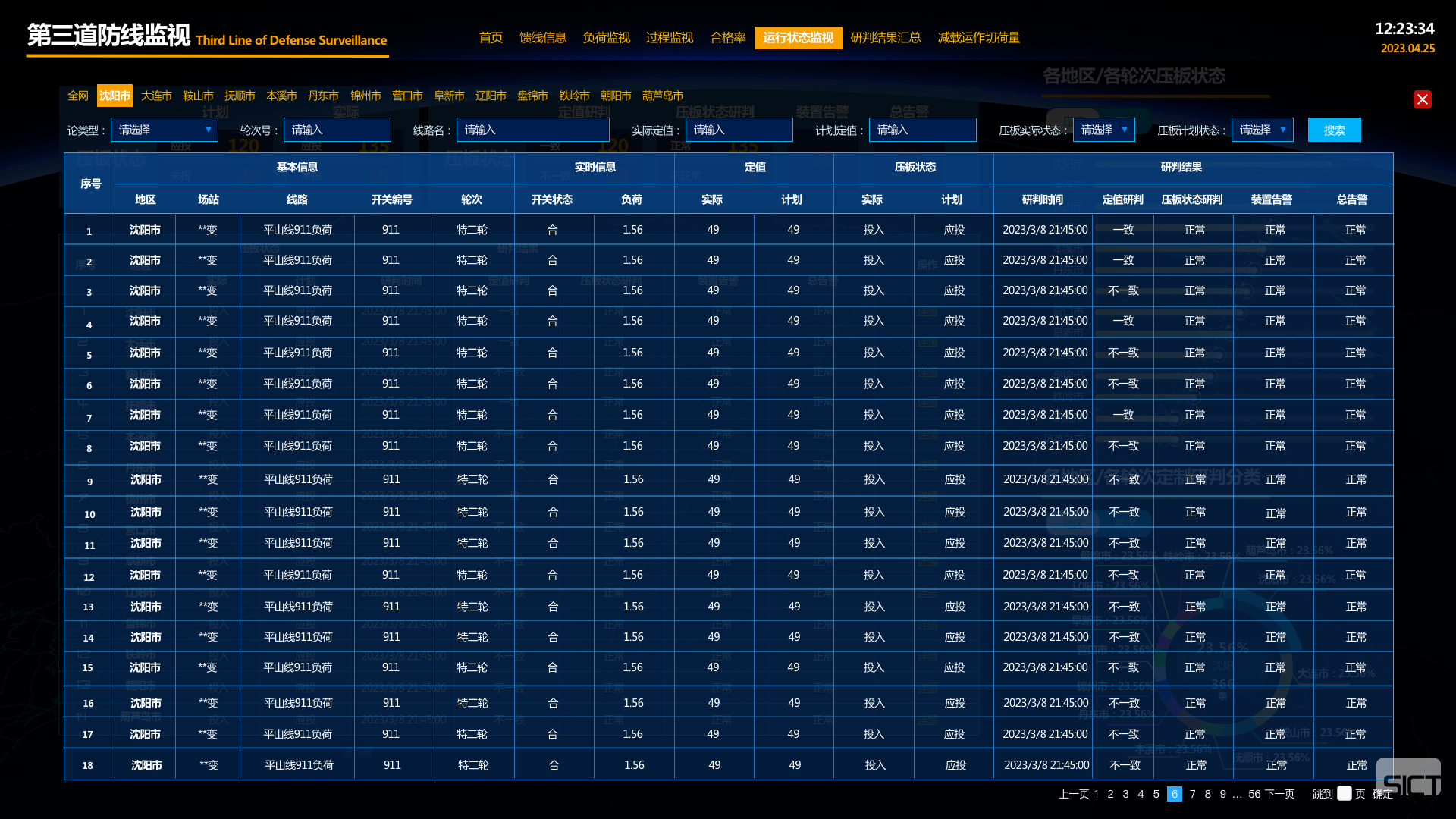Select the 全网 region tab
The image size is (1456, 819).
pyautogui.click(x=78, y=96)
